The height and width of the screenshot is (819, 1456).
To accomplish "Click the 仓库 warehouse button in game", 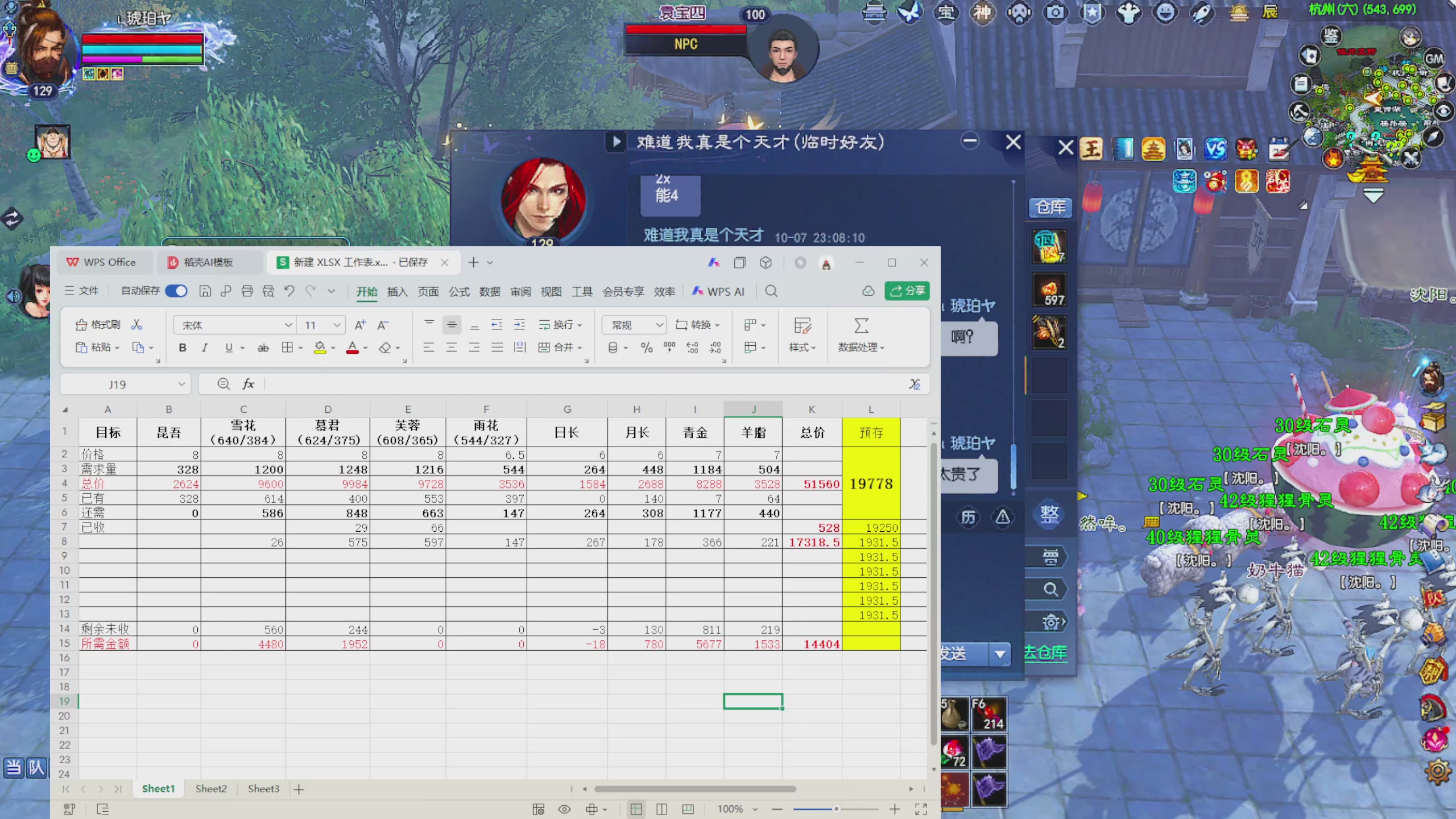I will tap(1050, 208).
